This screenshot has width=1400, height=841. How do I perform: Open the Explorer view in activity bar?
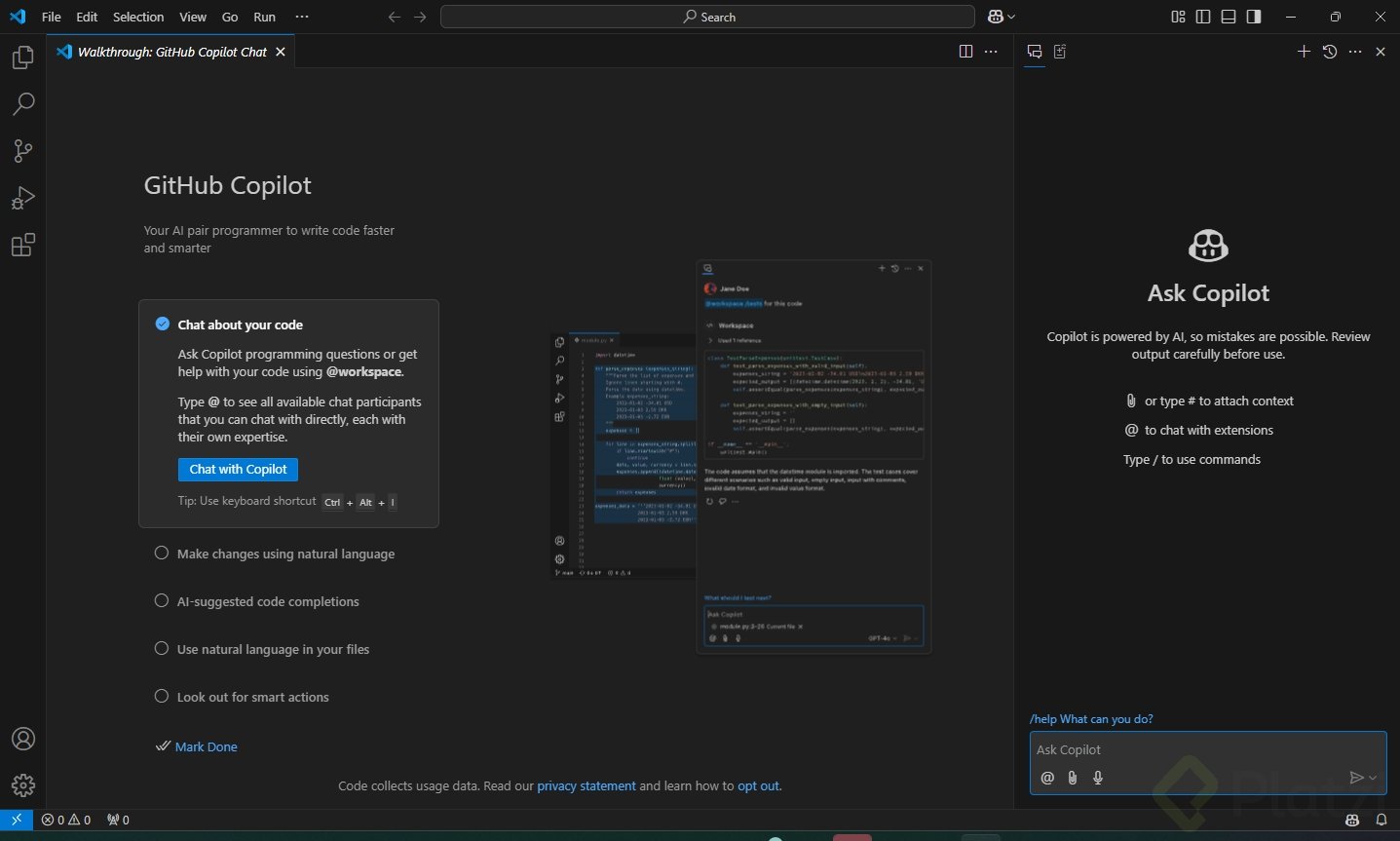click(x=23, y=57)
